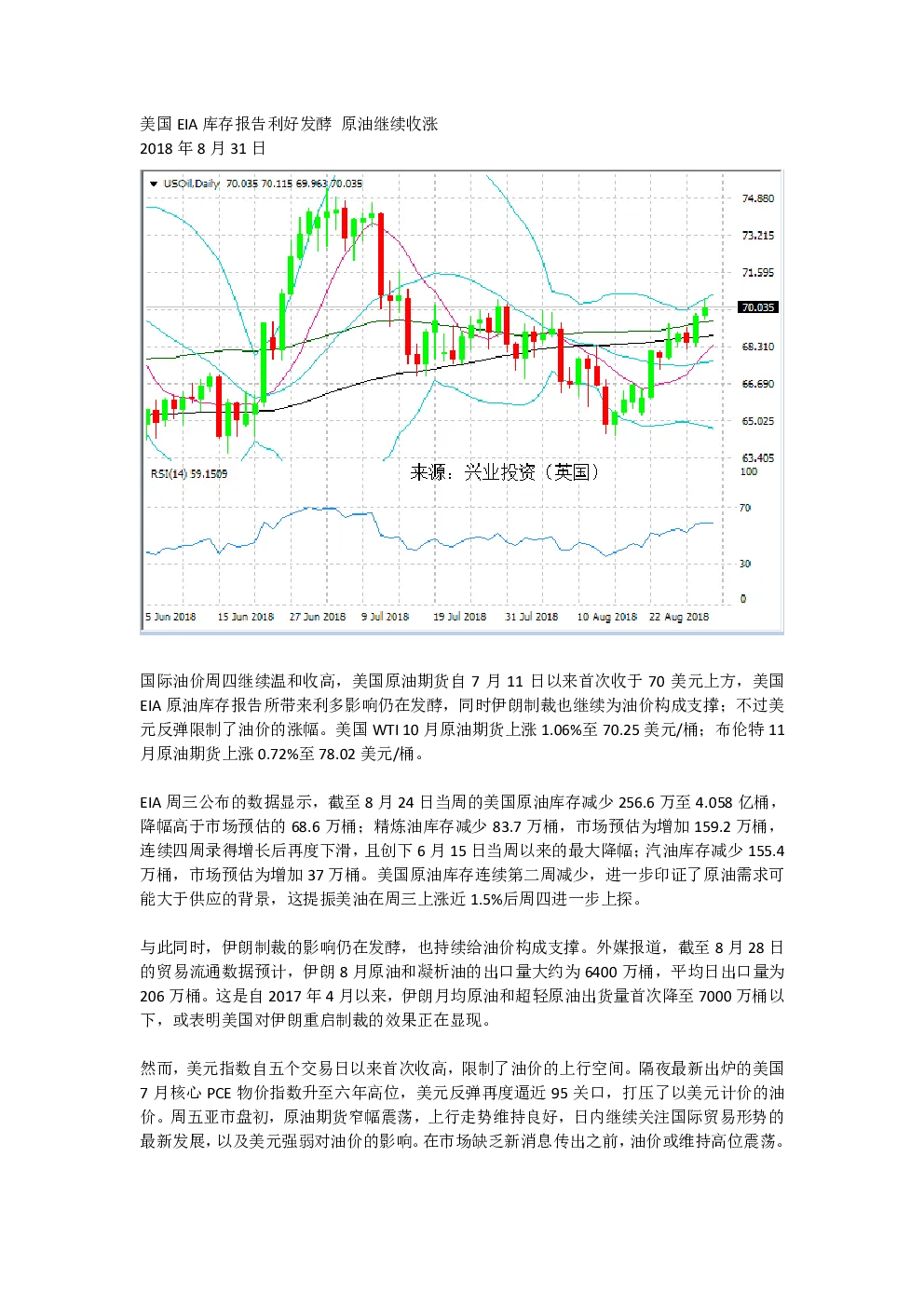Click the paragraph starting with EIA 周三公布

point(462,851)
